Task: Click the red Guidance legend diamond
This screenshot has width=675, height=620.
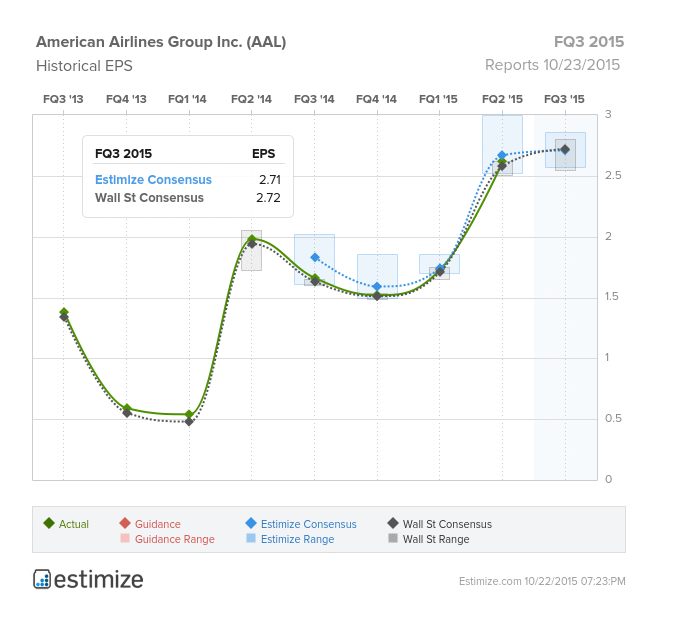Action: (x=125, y=523)
